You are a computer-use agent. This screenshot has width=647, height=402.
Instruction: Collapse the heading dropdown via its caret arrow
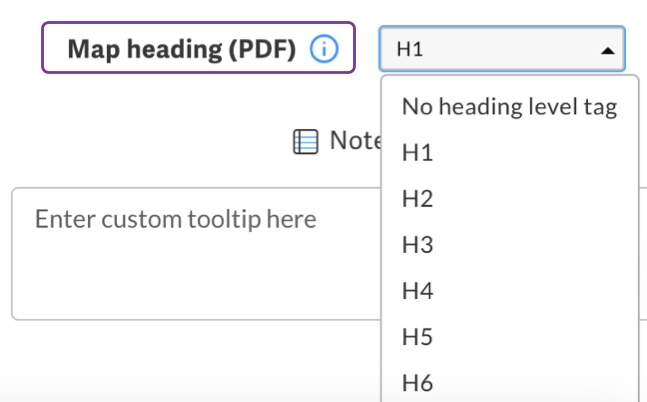(x=608, y=51)
